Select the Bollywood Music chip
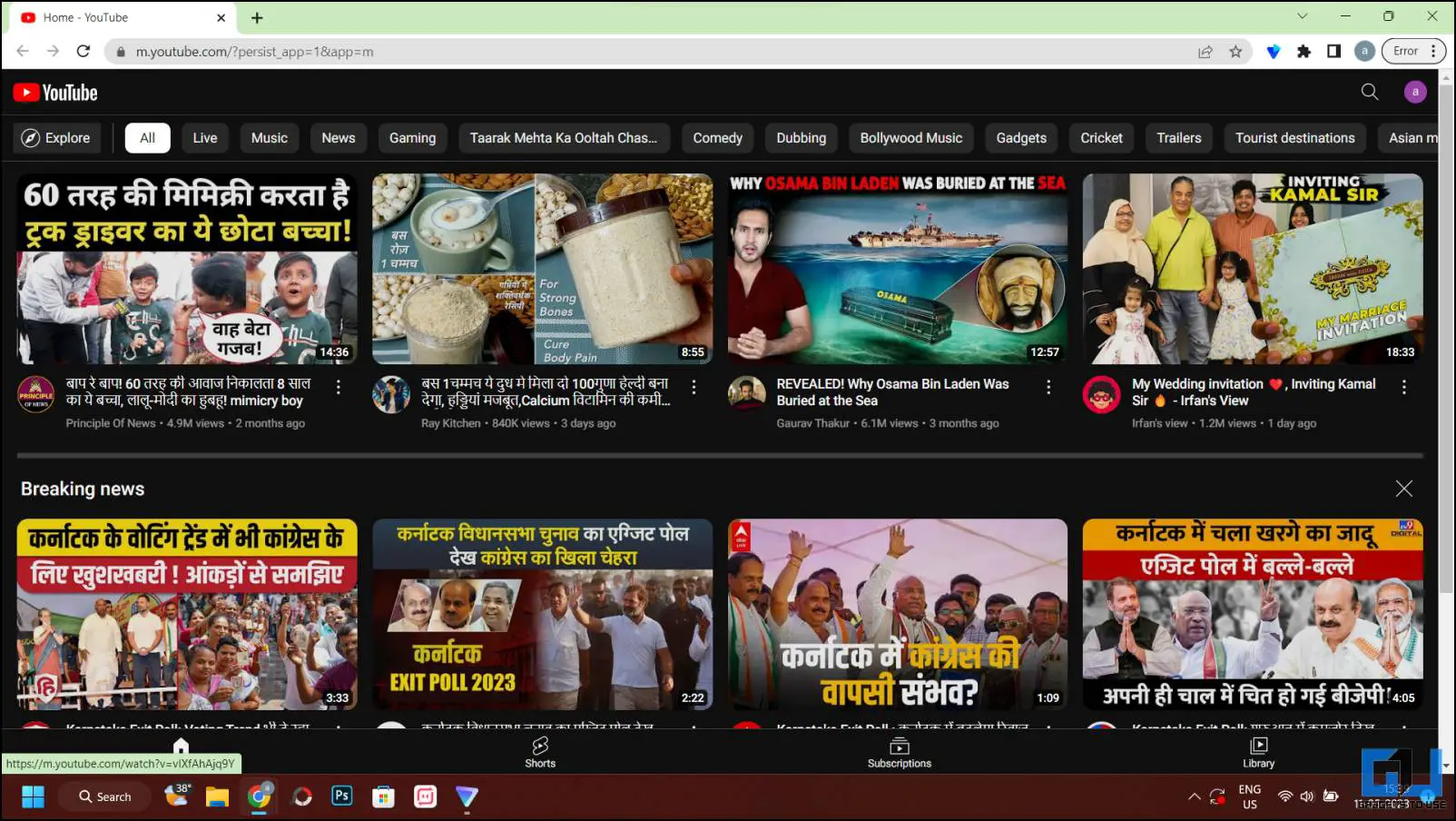The height and width of the screenshot is (821, 1456). coord(911,138)
